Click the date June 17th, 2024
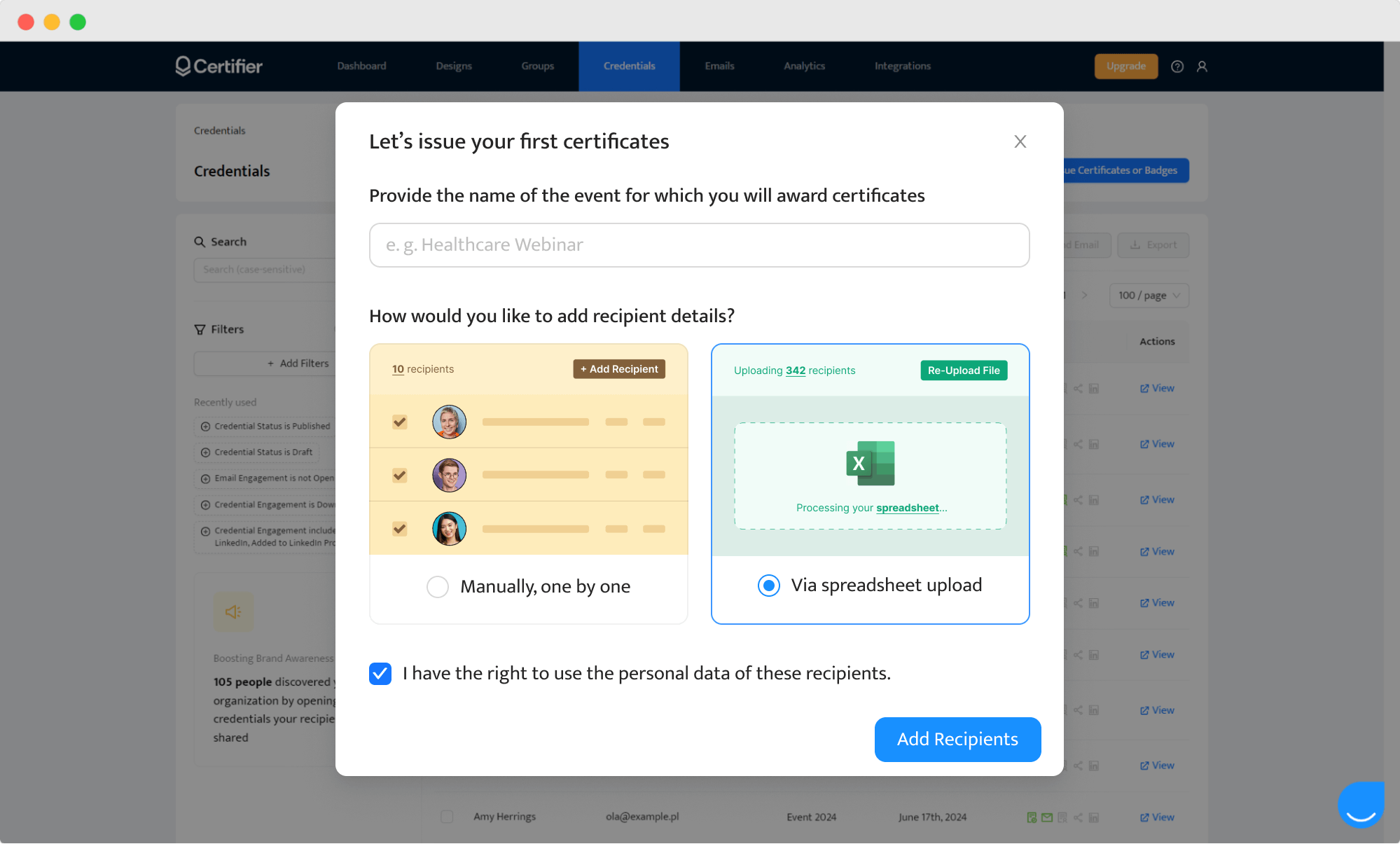 pyautogui.click(x=932, y=817)
